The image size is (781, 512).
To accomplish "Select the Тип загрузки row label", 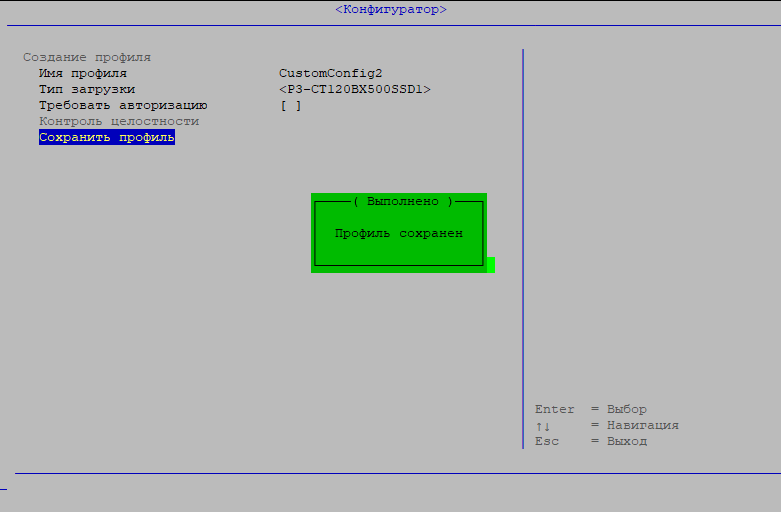I will coord(87,89).
